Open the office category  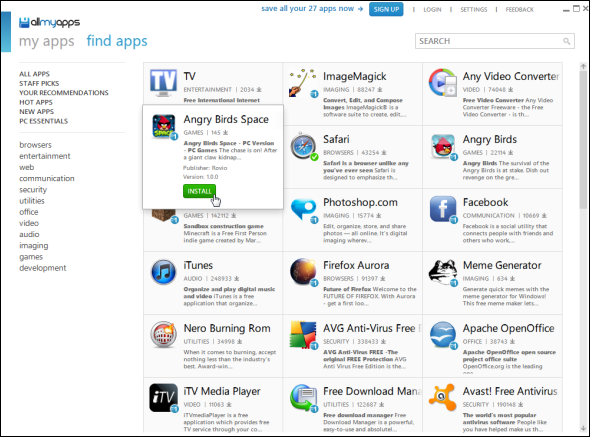click(29, 212)
